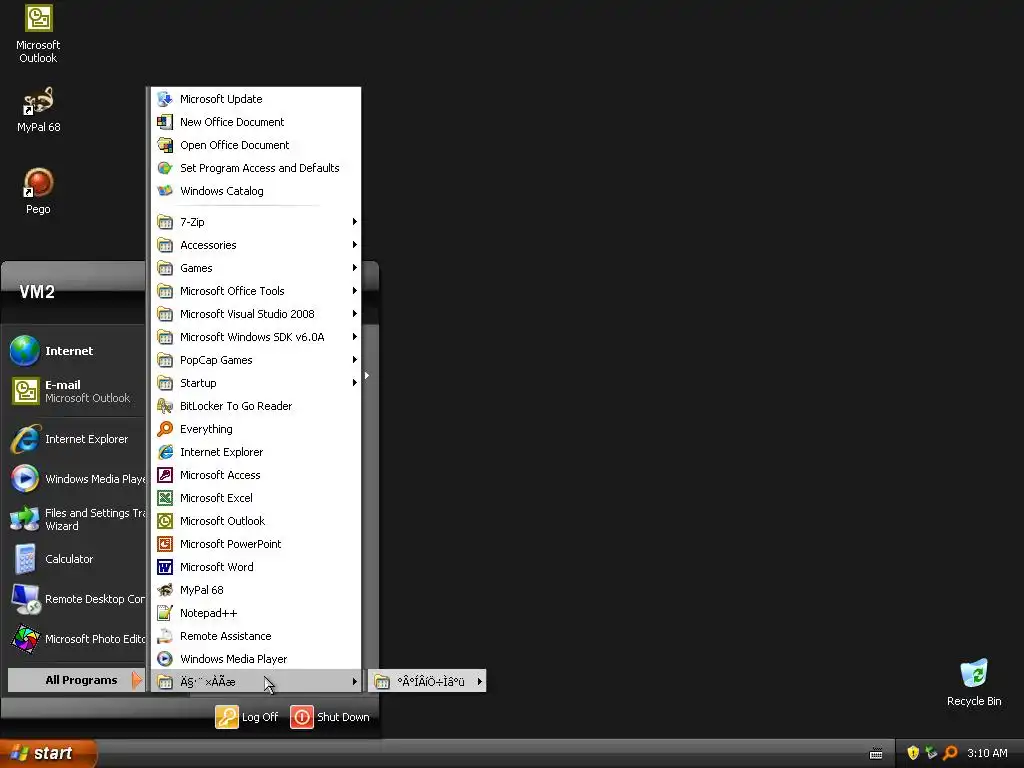1024x768 pixels.
Task: Open Windows Media Player in All Programs list
Action: click(255, 658)
